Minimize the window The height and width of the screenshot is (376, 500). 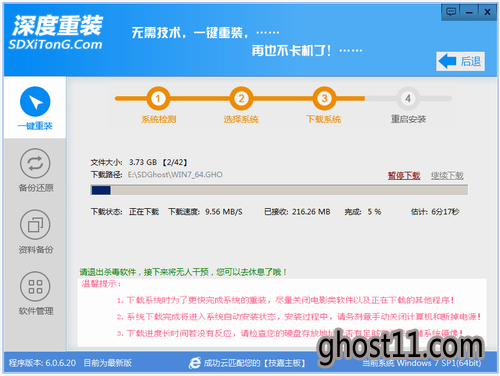pyautogui.click(x=469, y=12)
